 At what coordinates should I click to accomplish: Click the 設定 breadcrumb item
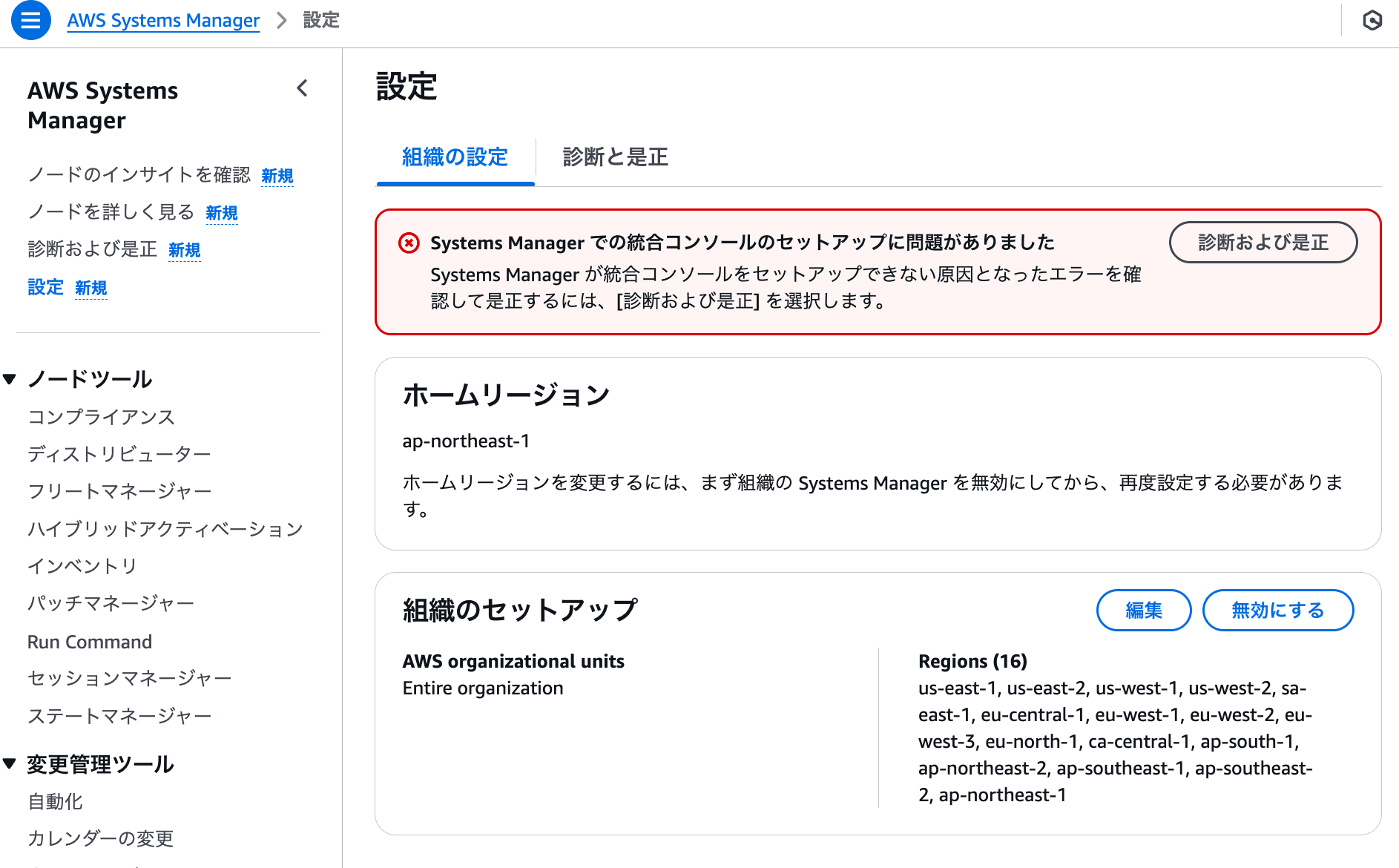(x=321, y=20)
